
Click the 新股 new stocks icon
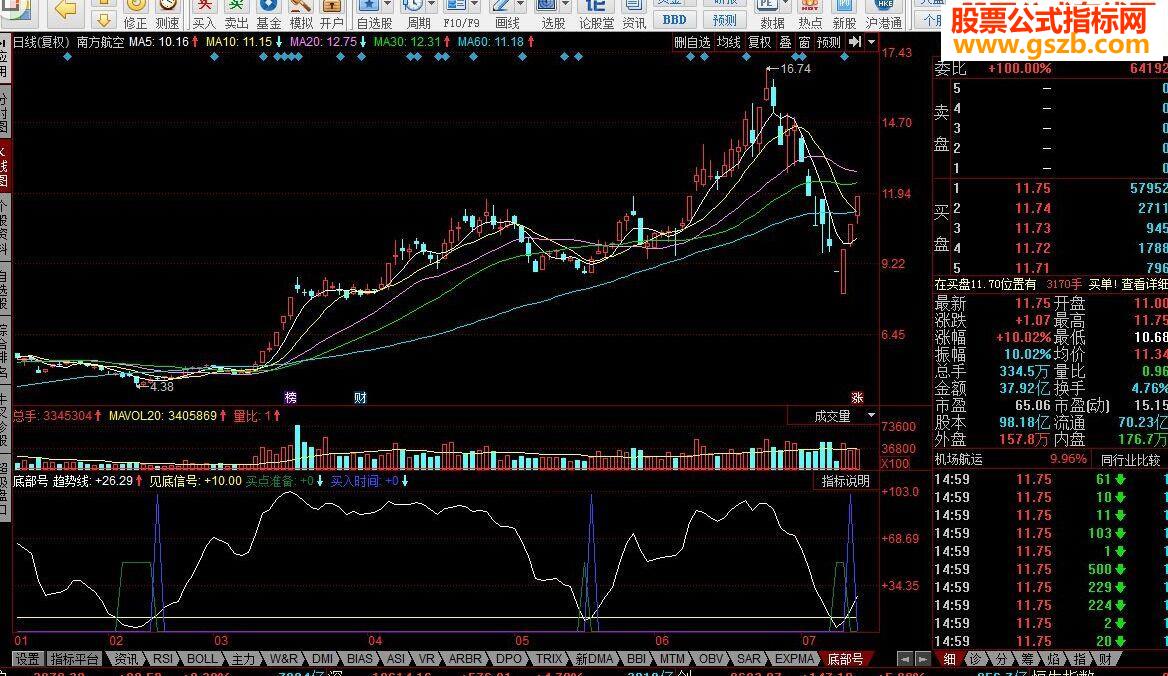tap(844, 13)
